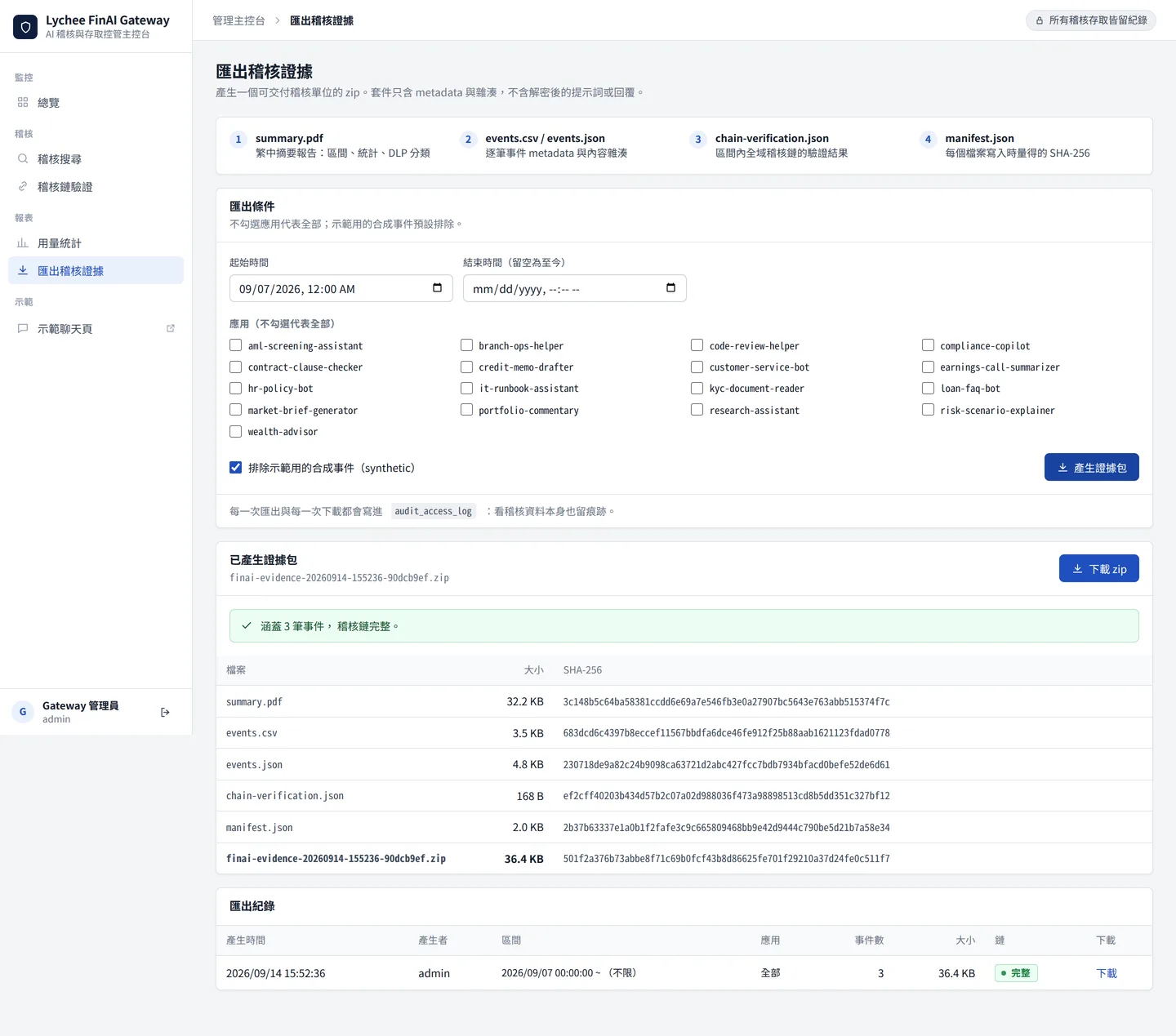This screenshot has width=1176, height=1036.
Task: Check the hr-policy-bot checkbox
Action: point(236,388)
